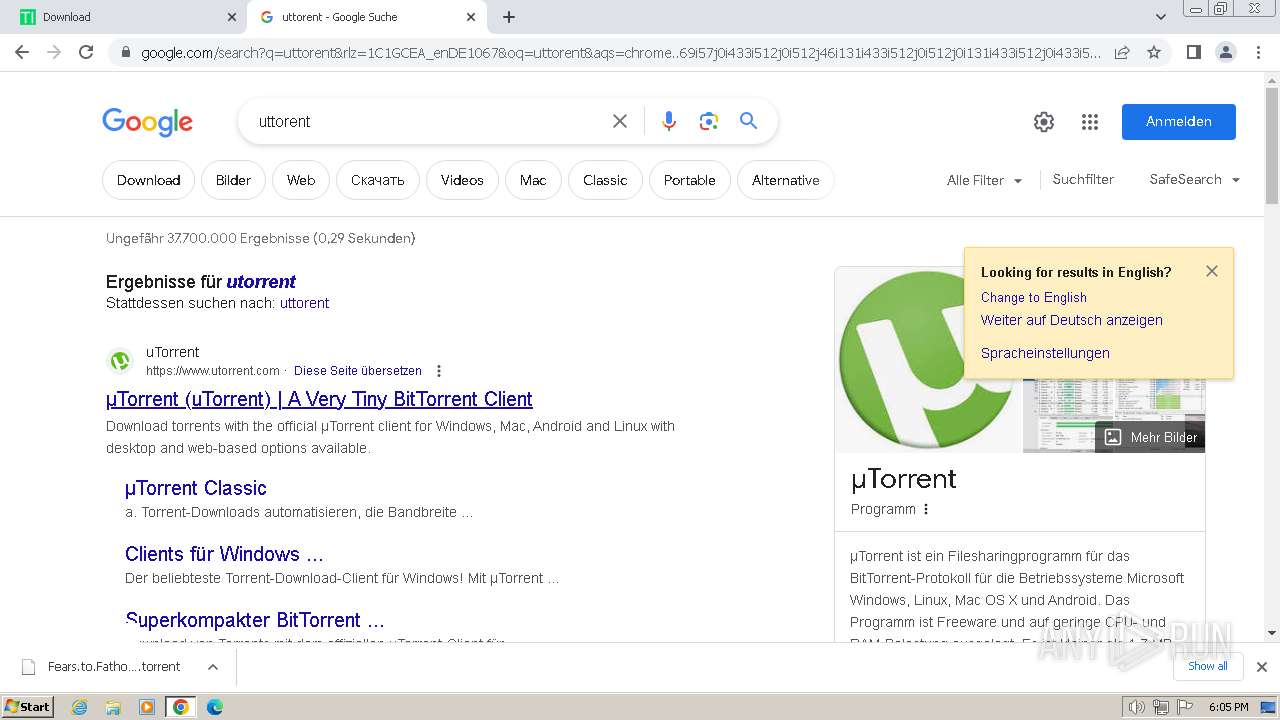Select the Web filter chip
The image size is (1280, 720).
[x=301, y=180]
